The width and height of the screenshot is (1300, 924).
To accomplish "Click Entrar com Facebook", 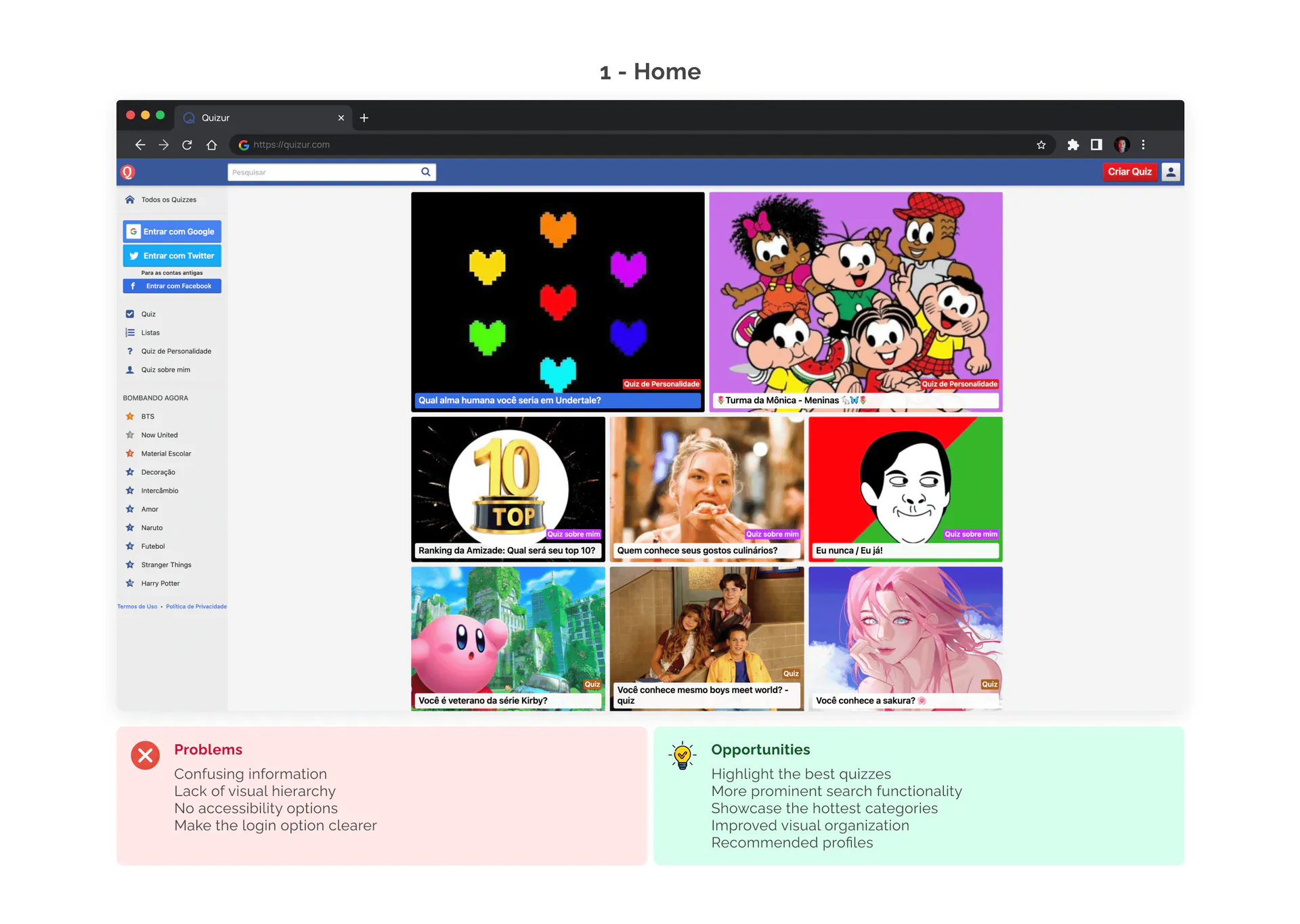I will (172, 286).
